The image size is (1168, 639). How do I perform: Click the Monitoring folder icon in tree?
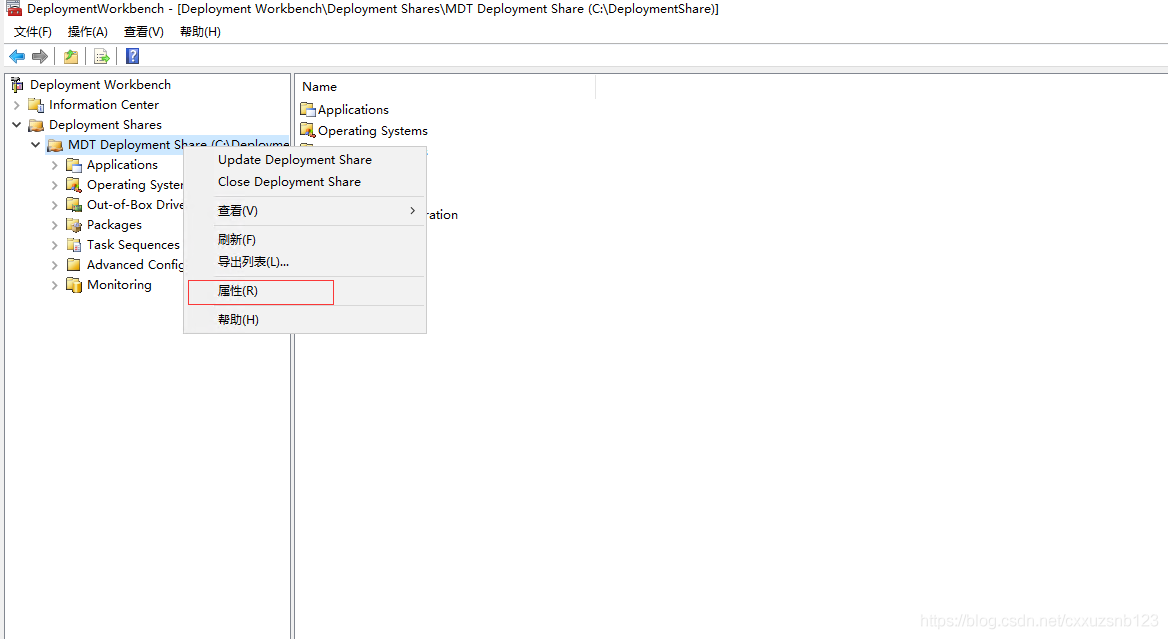[74, 284]
